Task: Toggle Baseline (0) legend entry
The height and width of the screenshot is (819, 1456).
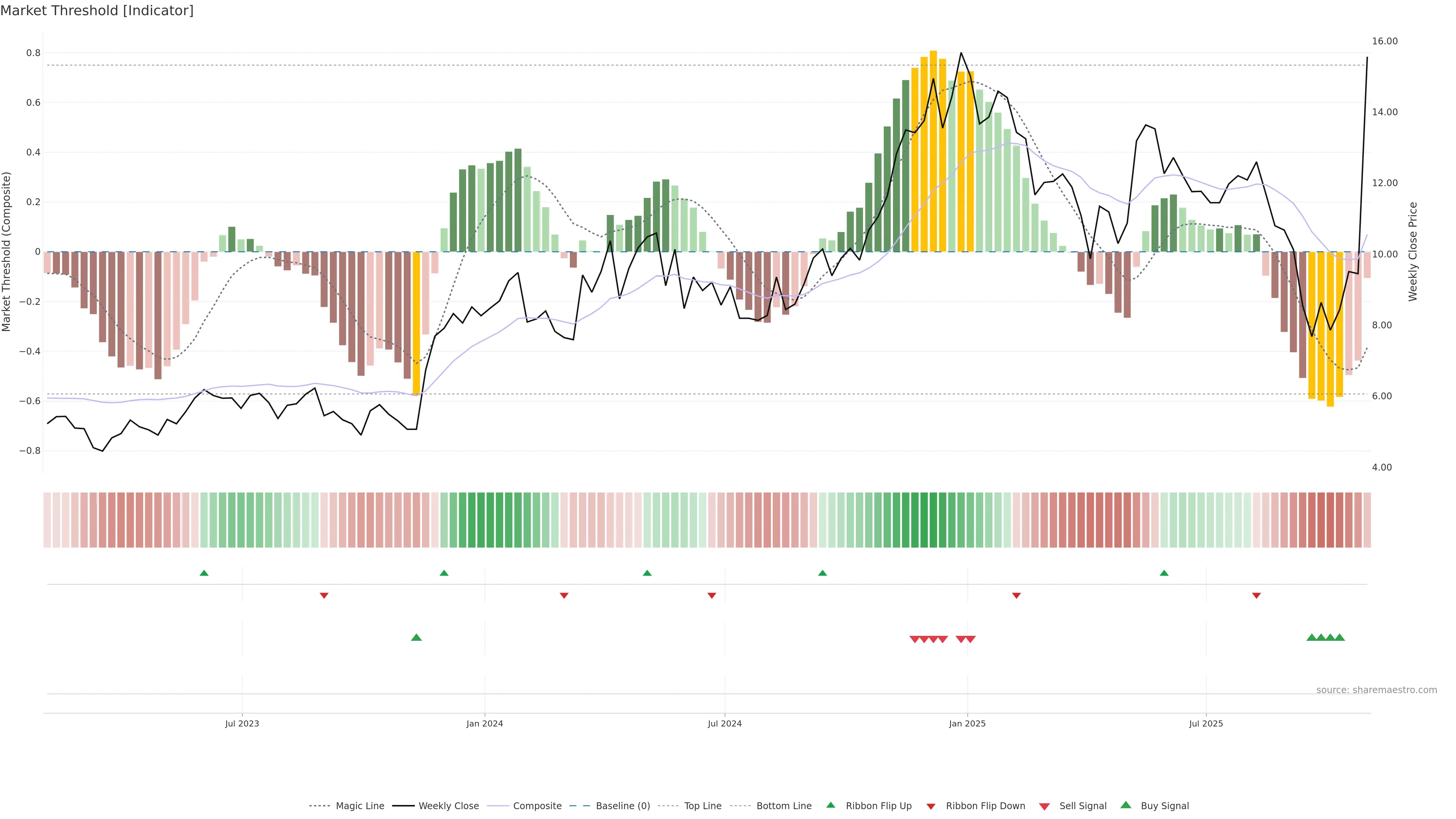Action: [x=622, y=806]
